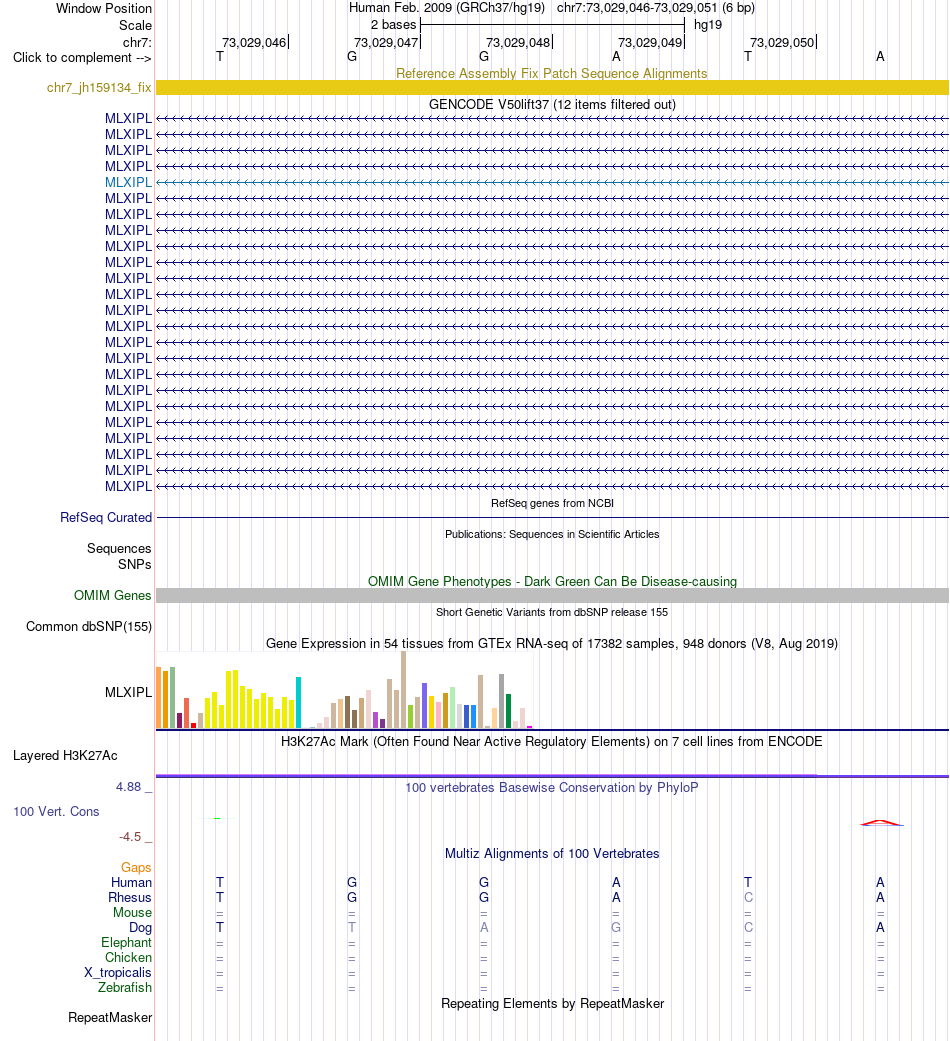Click the Layered H3K27Ac label

tap(65, 756)
